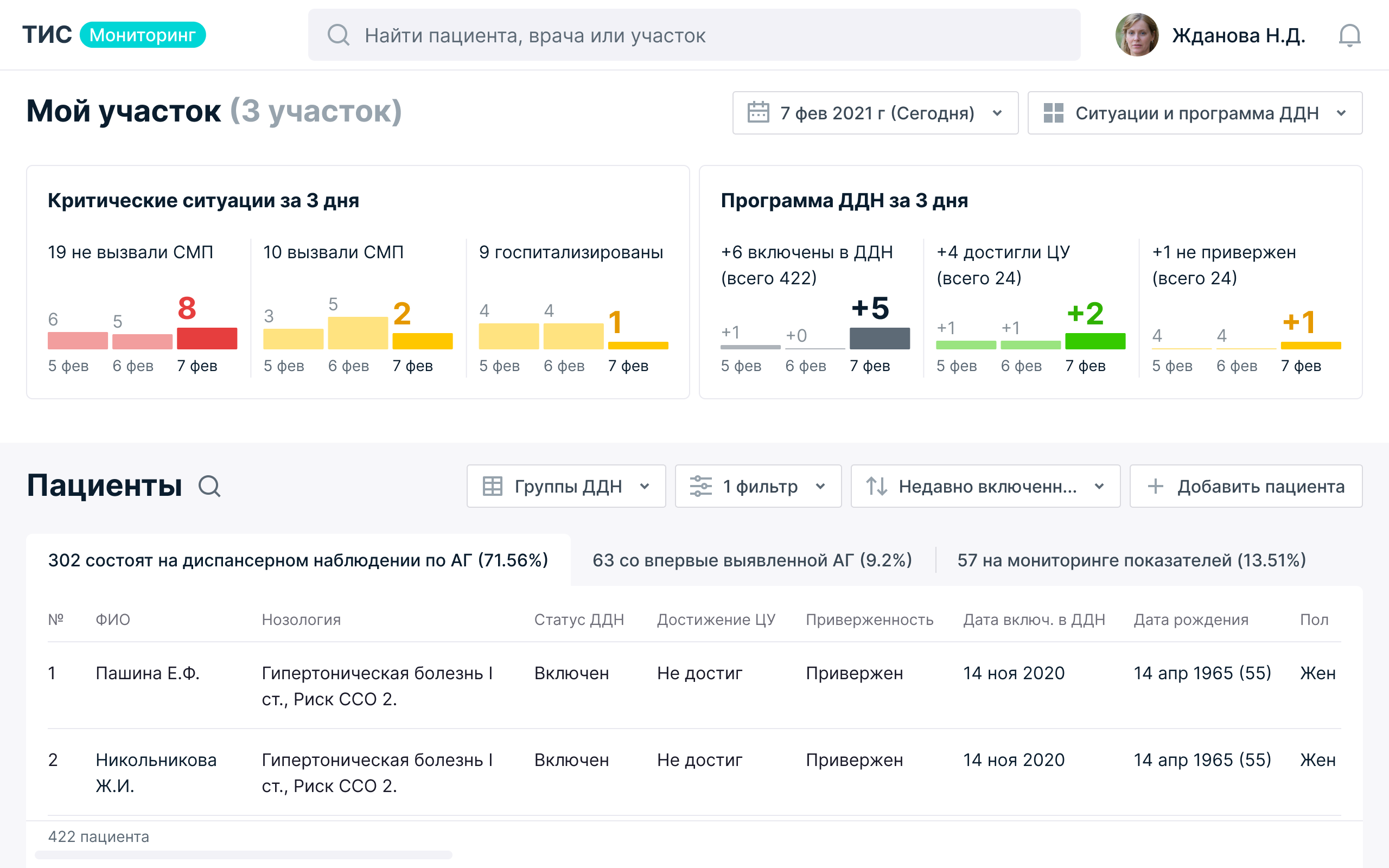The width and height of the screenshot is (1389, 868).
Task: Click the calendar icon in the date selector
Action: coord(759,112)
